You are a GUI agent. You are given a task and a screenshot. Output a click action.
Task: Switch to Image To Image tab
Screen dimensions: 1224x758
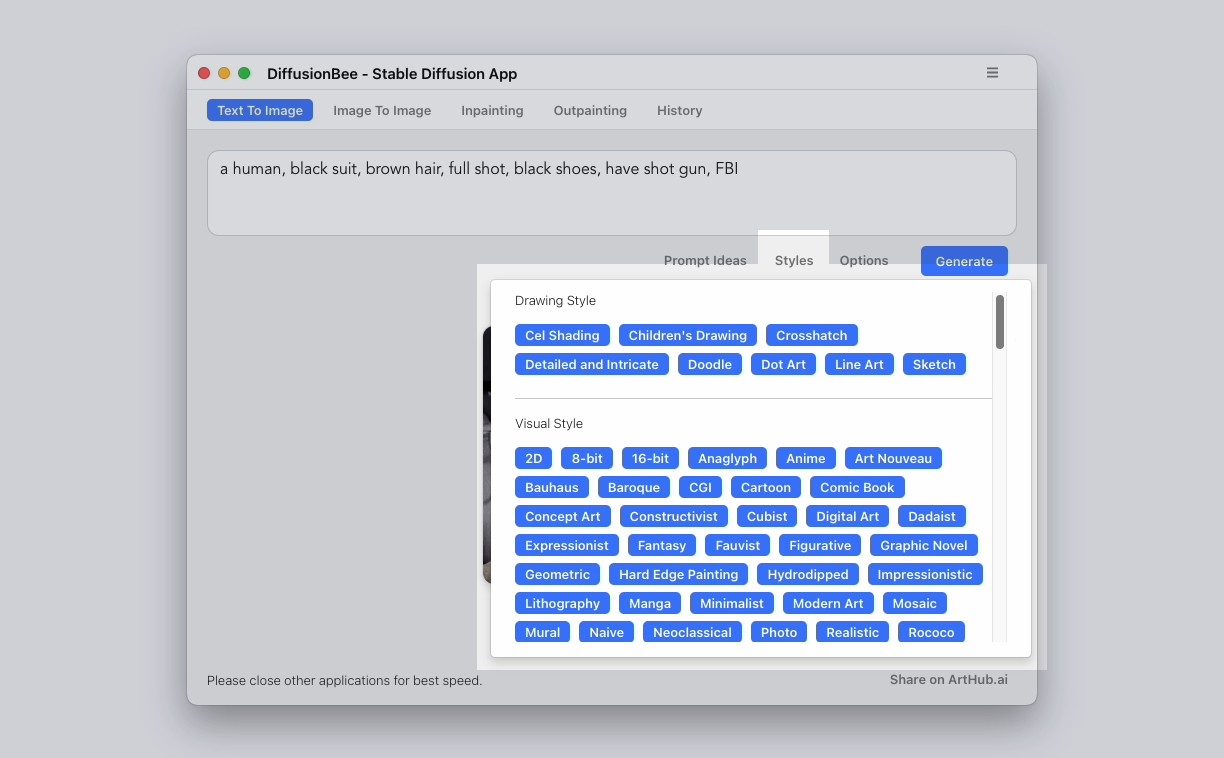[x=382, y=110]
